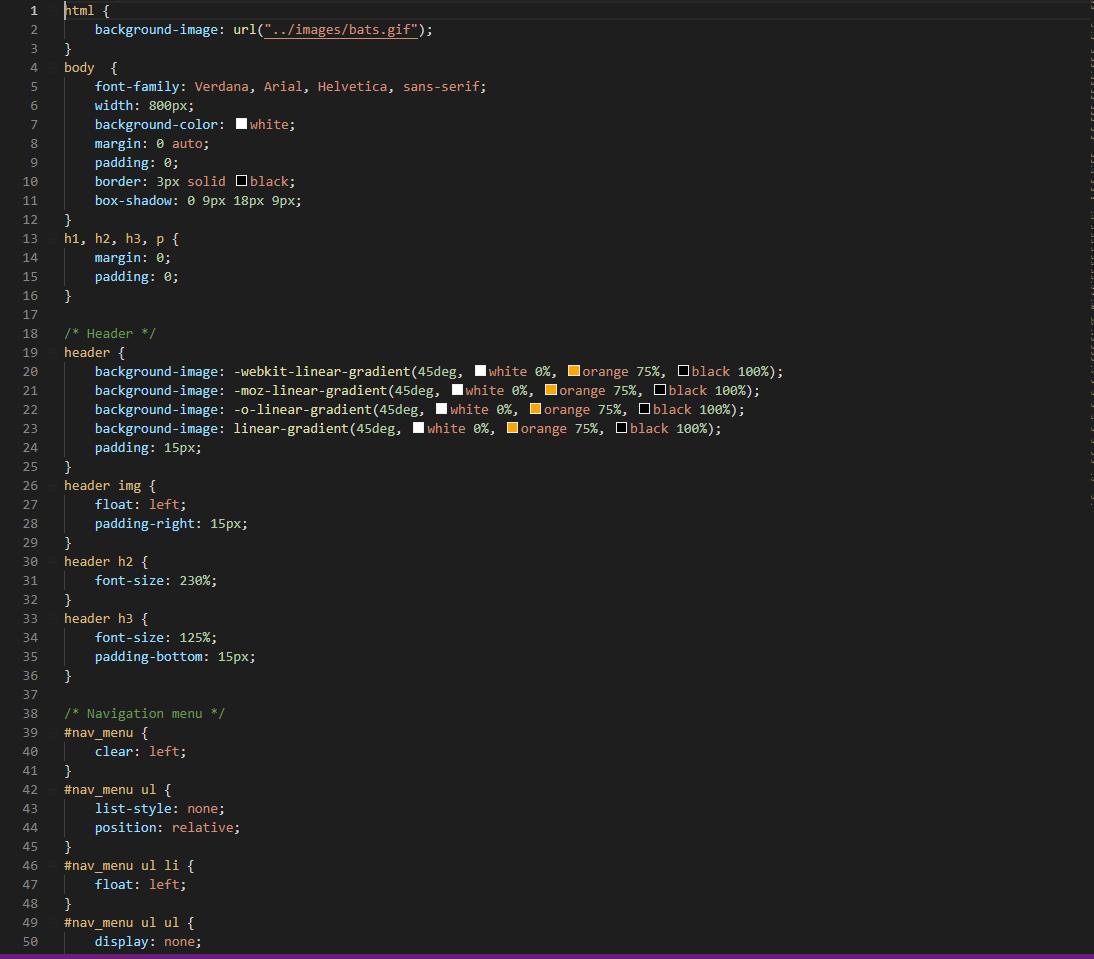The image size is (1094, 959).
Task: Click the body selector on line 4
Action: [x=79, y=68]
